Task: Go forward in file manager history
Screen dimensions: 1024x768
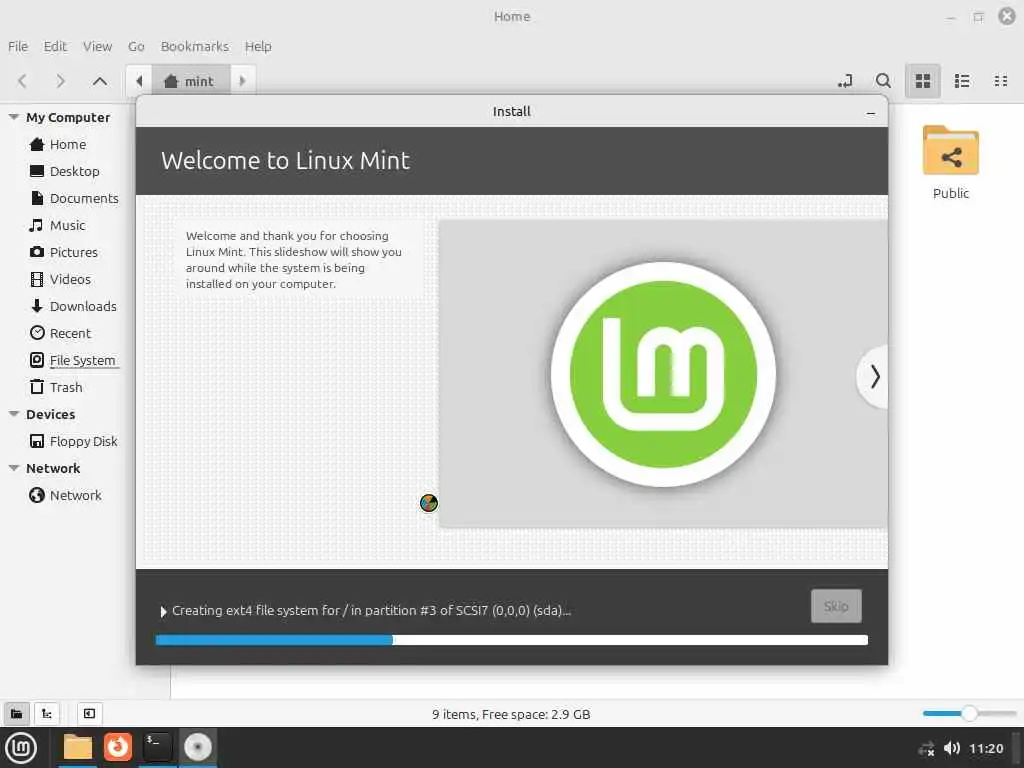Action: (61, 81)
